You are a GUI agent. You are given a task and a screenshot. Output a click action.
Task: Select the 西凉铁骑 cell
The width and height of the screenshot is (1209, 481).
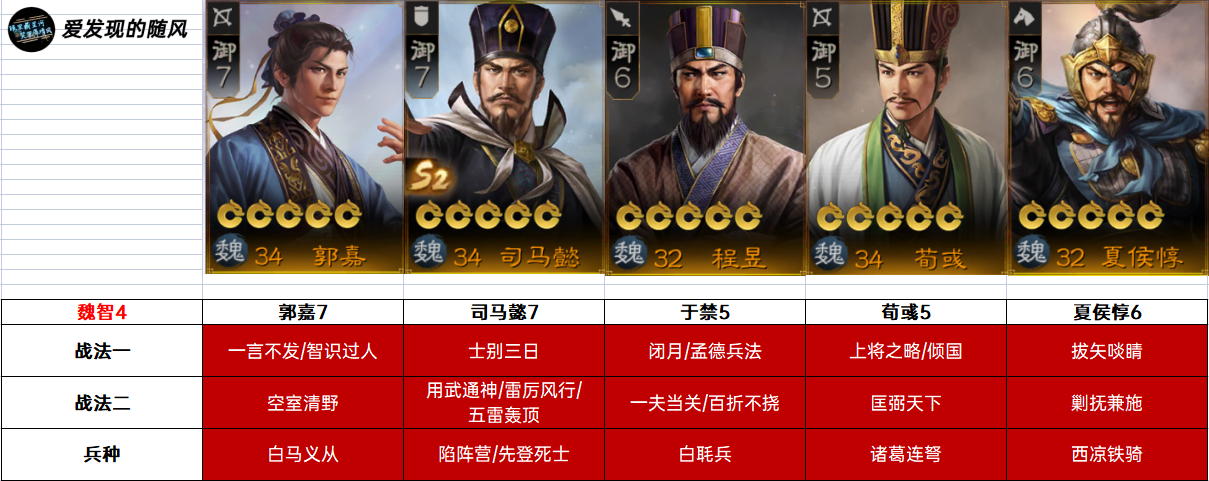[1107, 454]
